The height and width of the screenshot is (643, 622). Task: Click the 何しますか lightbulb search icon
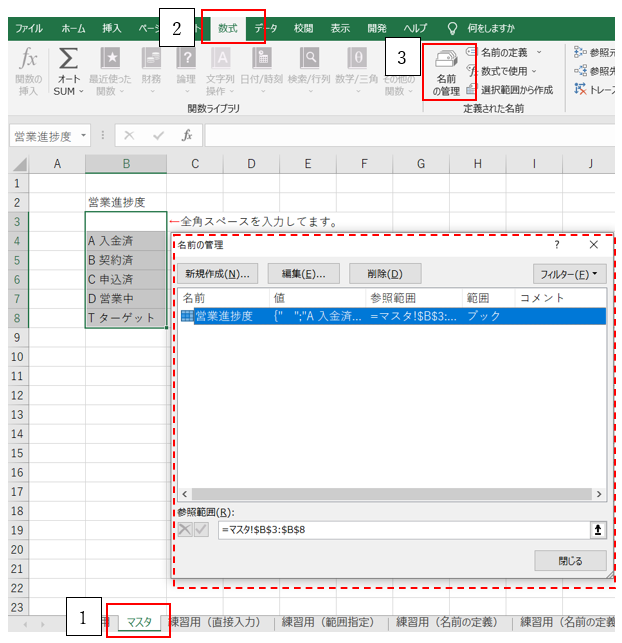[452, 29]
